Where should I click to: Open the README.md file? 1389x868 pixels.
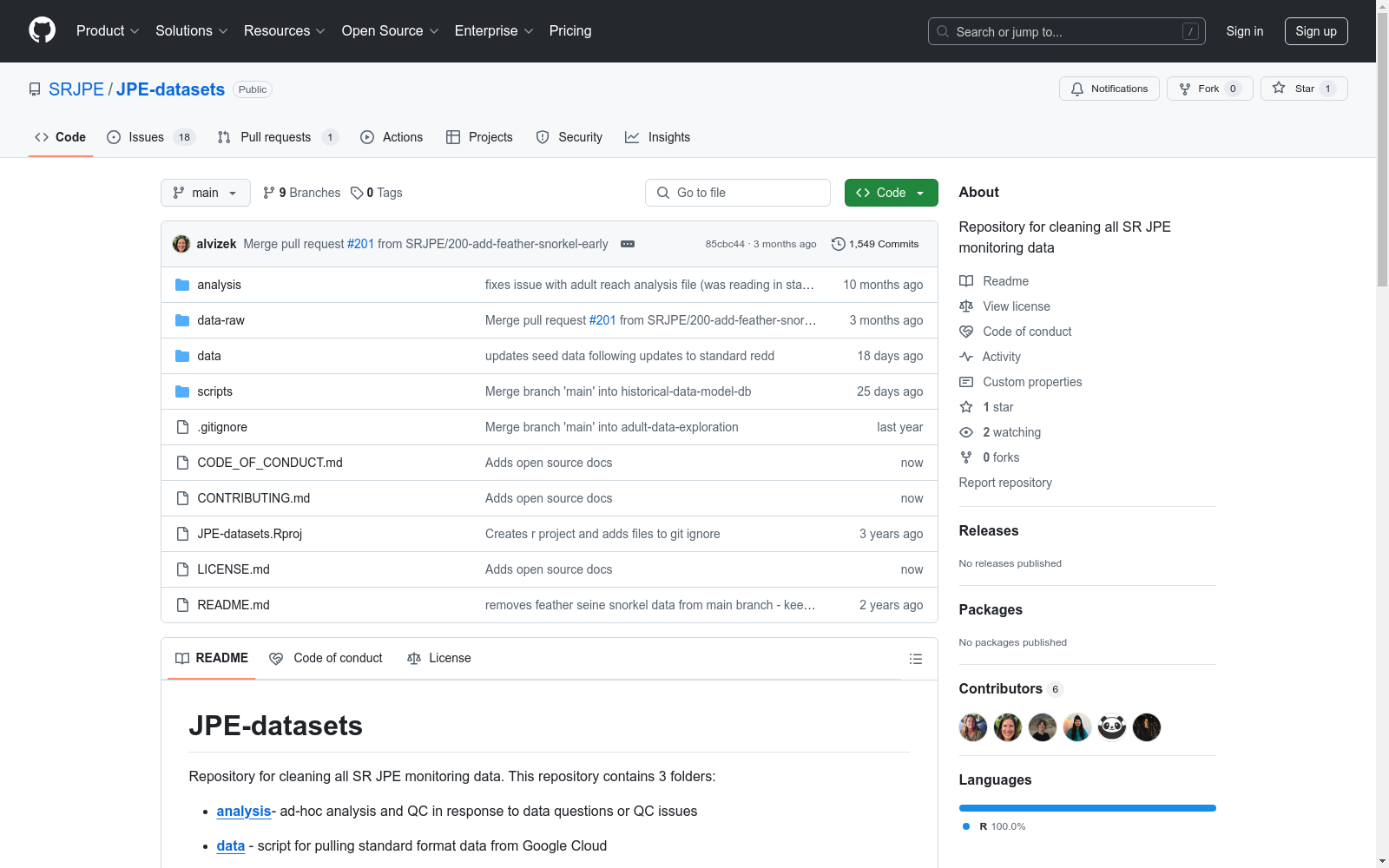click(234, 605)
